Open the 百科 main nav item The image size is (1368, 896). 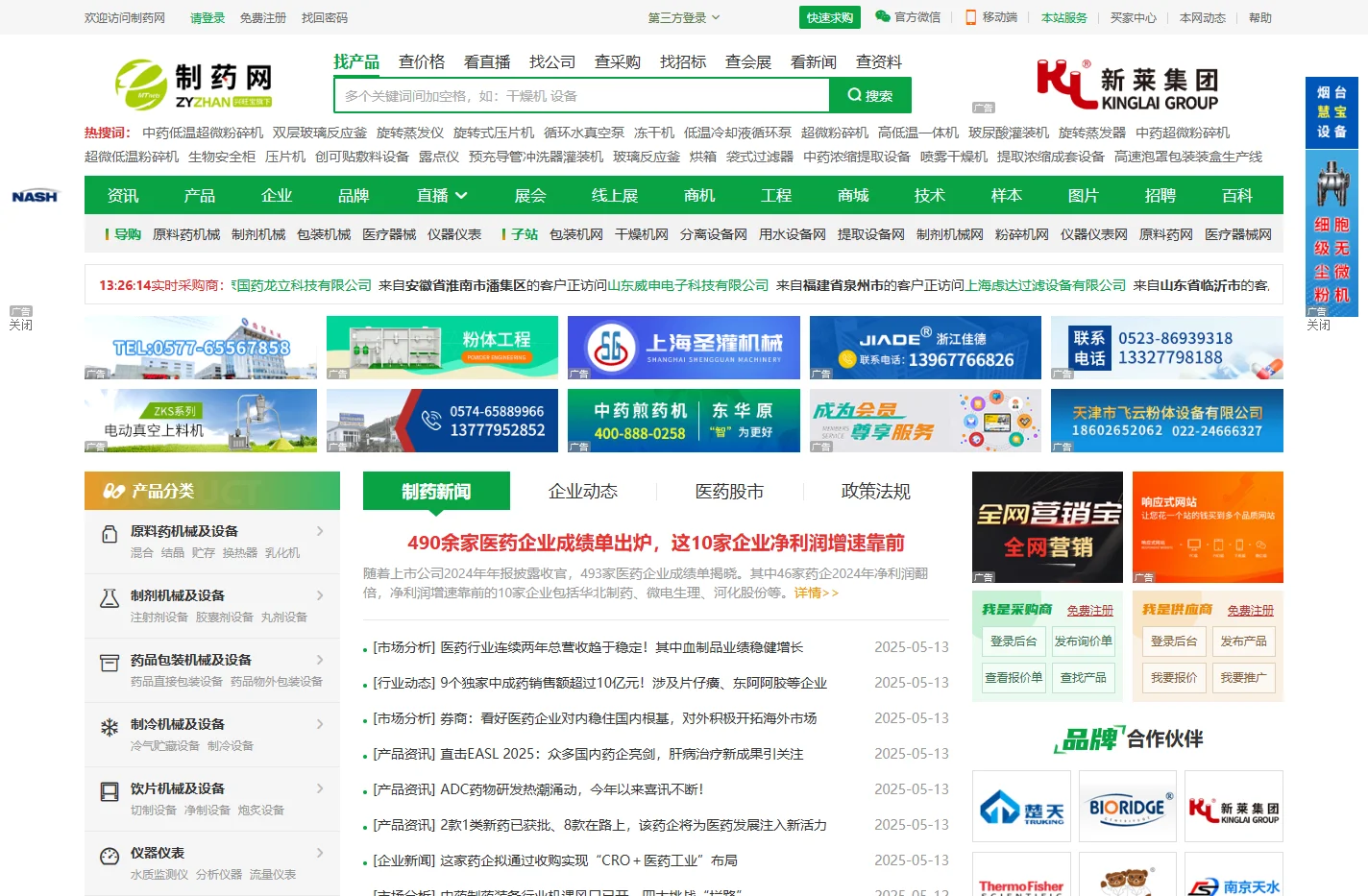1237,195
